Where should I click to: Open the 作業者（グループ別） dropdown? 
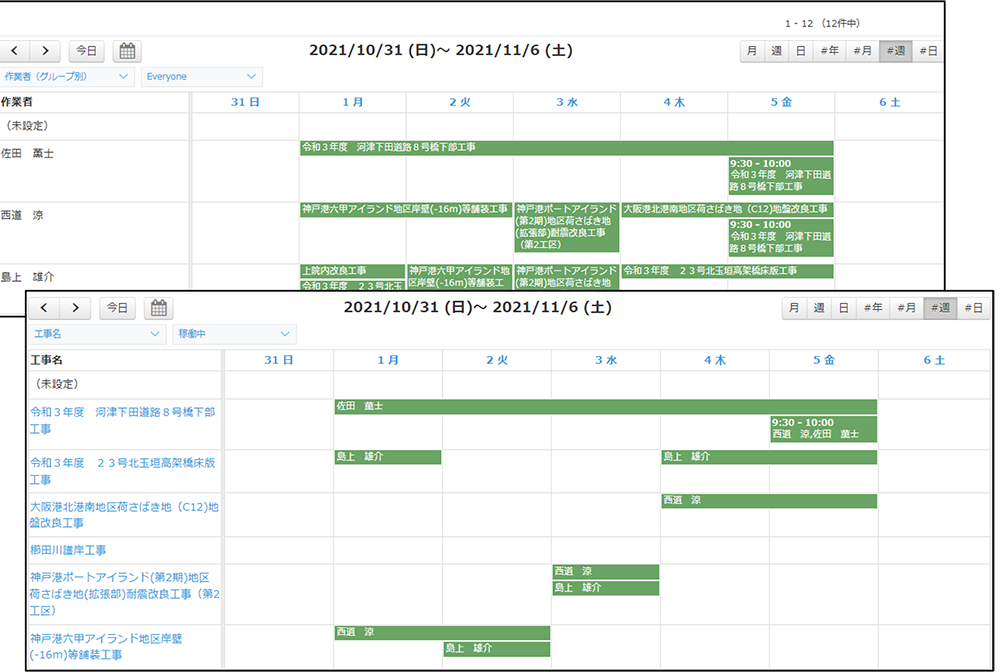click(68, 77)
